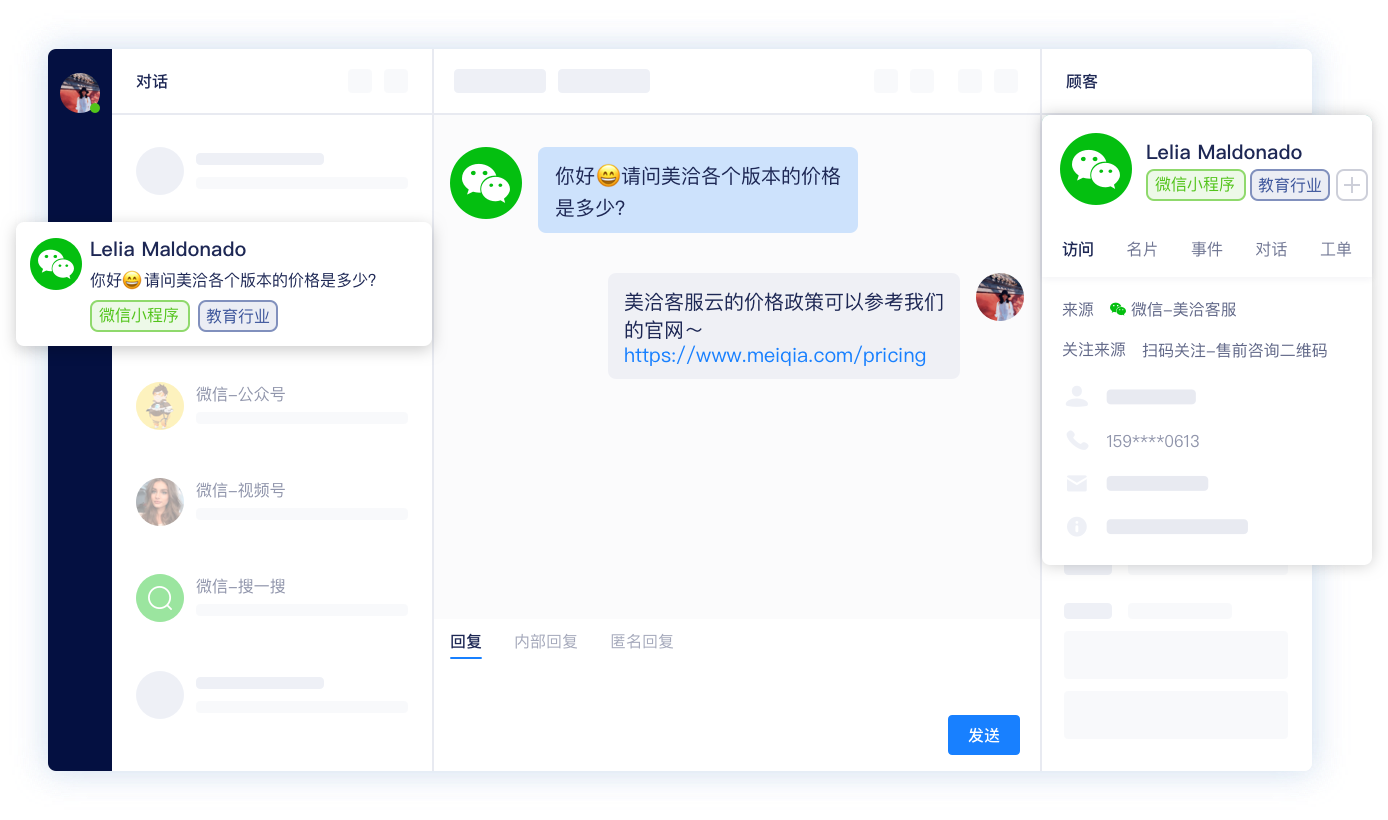1388x820 pixels.
Task: Click the source value 微信-美洽客服
Action: click(x=1184, y=310)
